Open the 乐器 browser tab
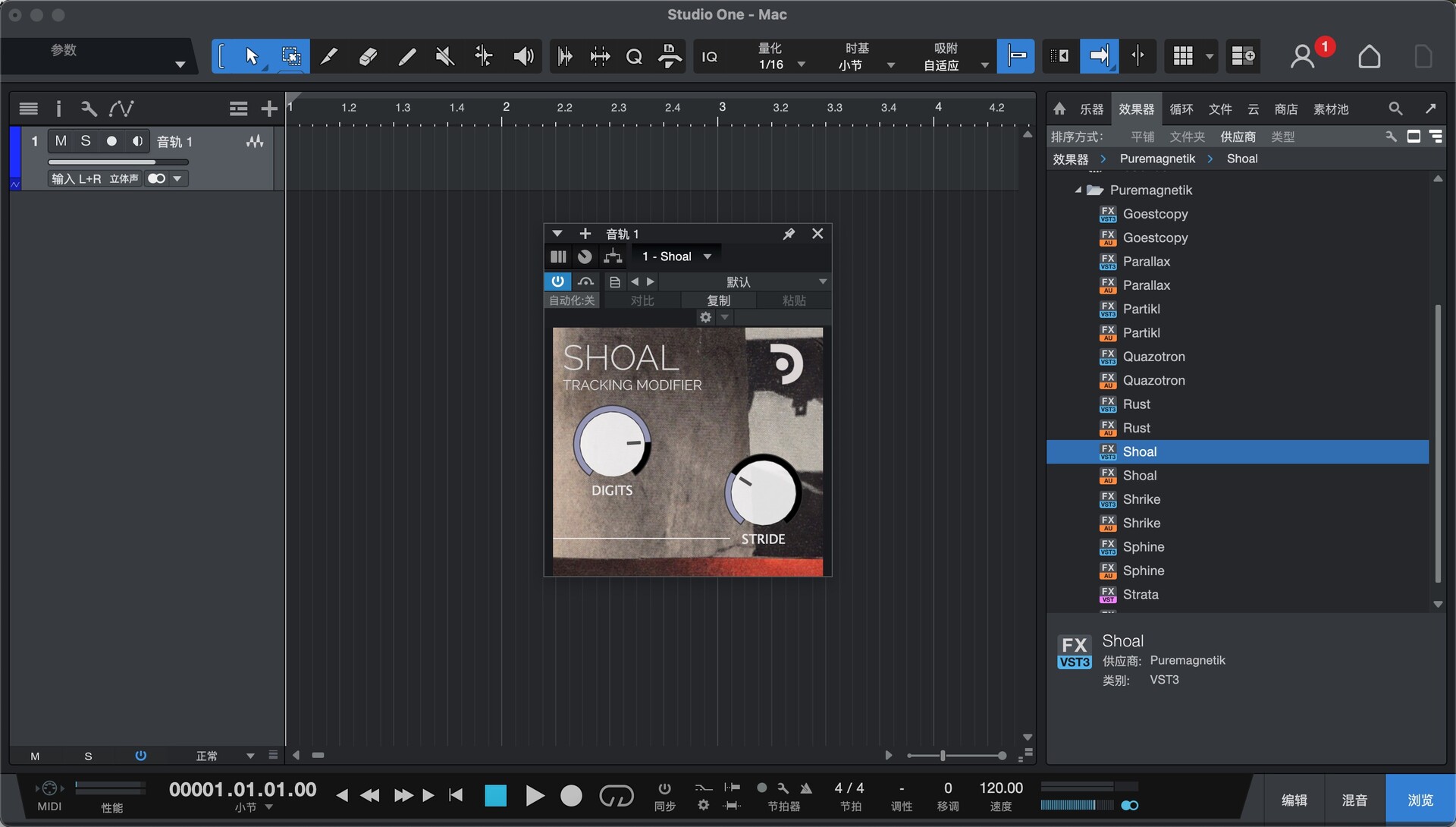The width and height of the screenshot is (1456, 827). [1091, 109]
